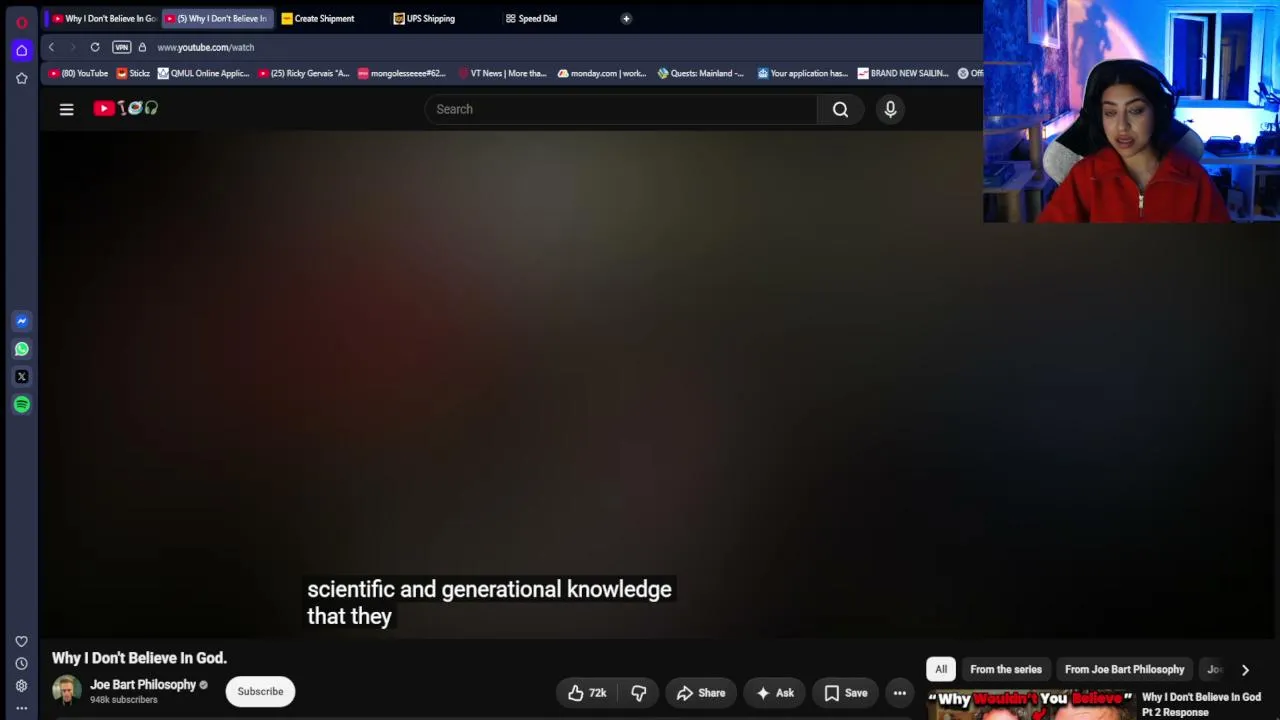Open 'Your application has...' bookmark

[x=803, y=73]
